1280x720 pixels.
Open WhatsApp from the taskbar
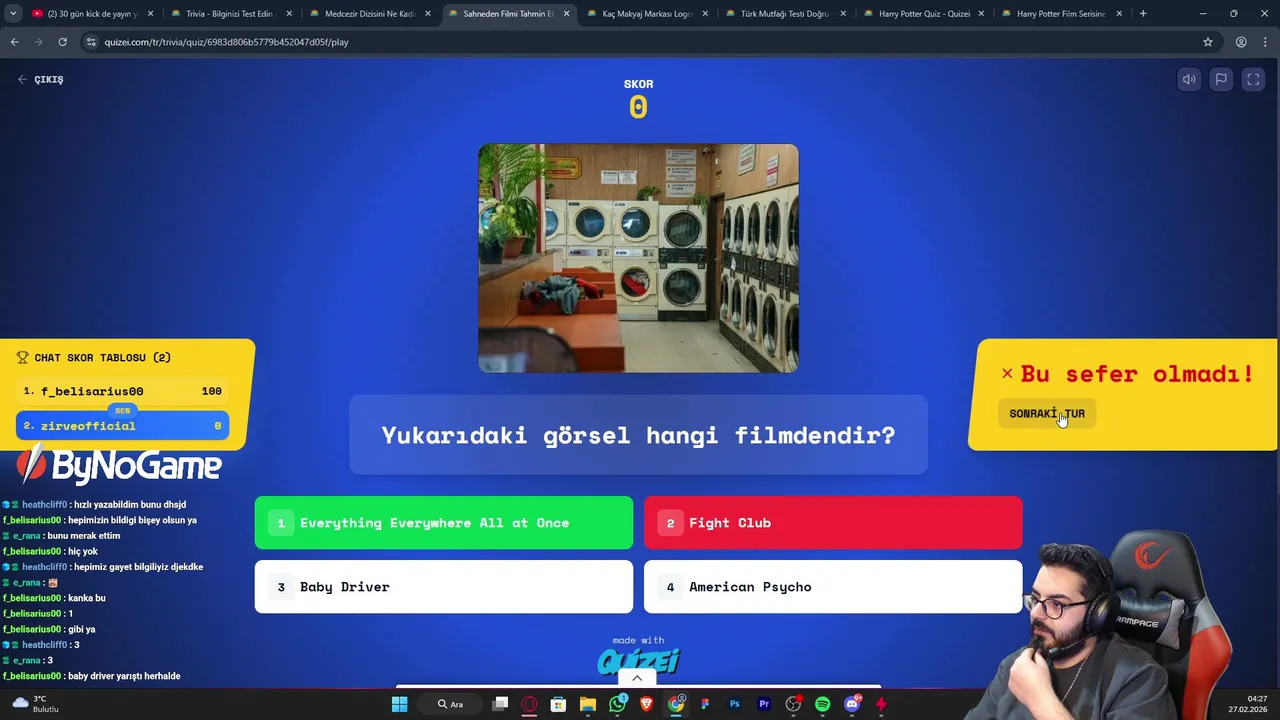[x=617, y=704]
